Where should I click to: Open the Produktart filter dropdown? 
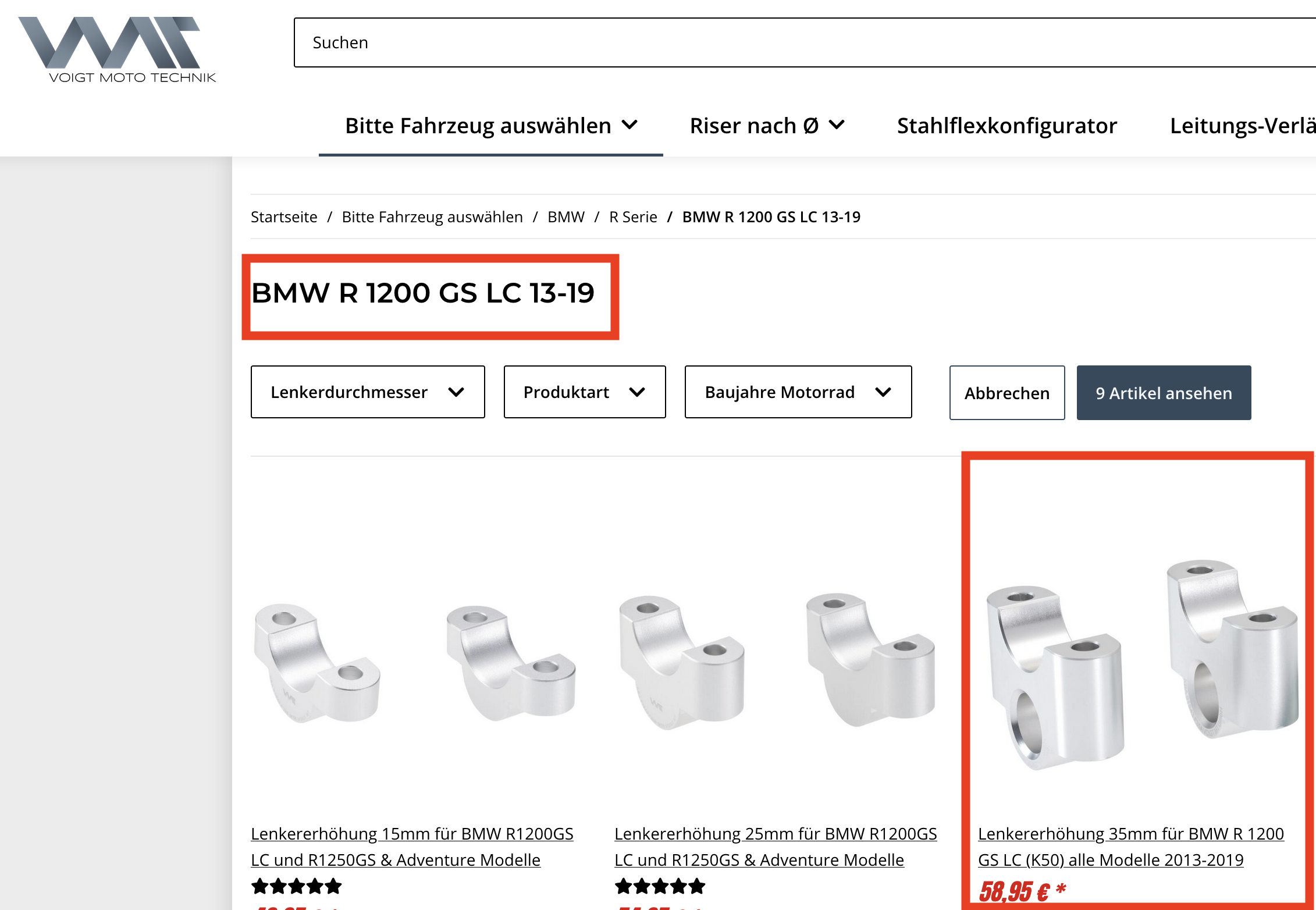click(585, 392)
